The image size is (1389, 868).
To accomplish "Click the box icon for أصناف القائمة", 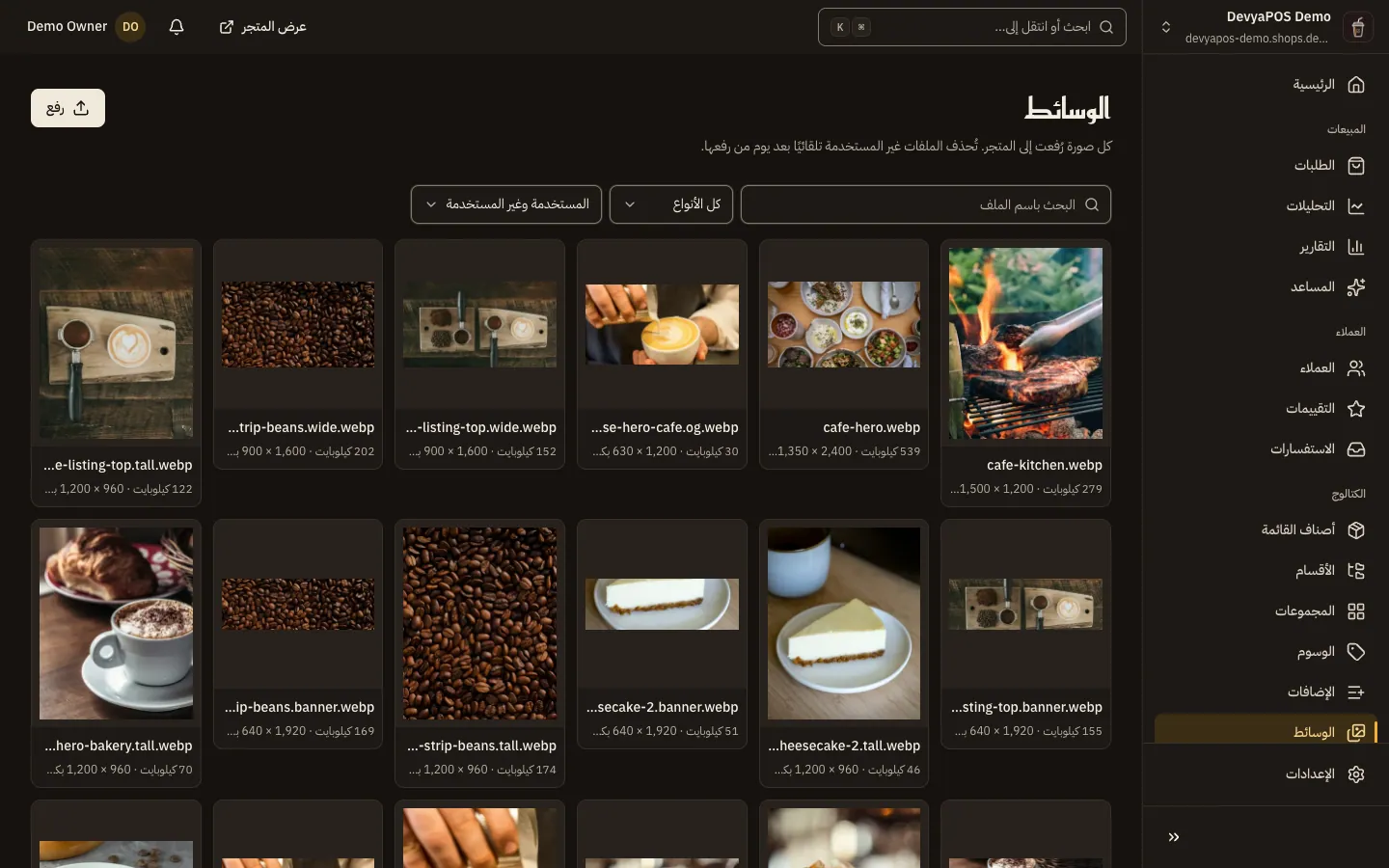I will click(1356, 530).
